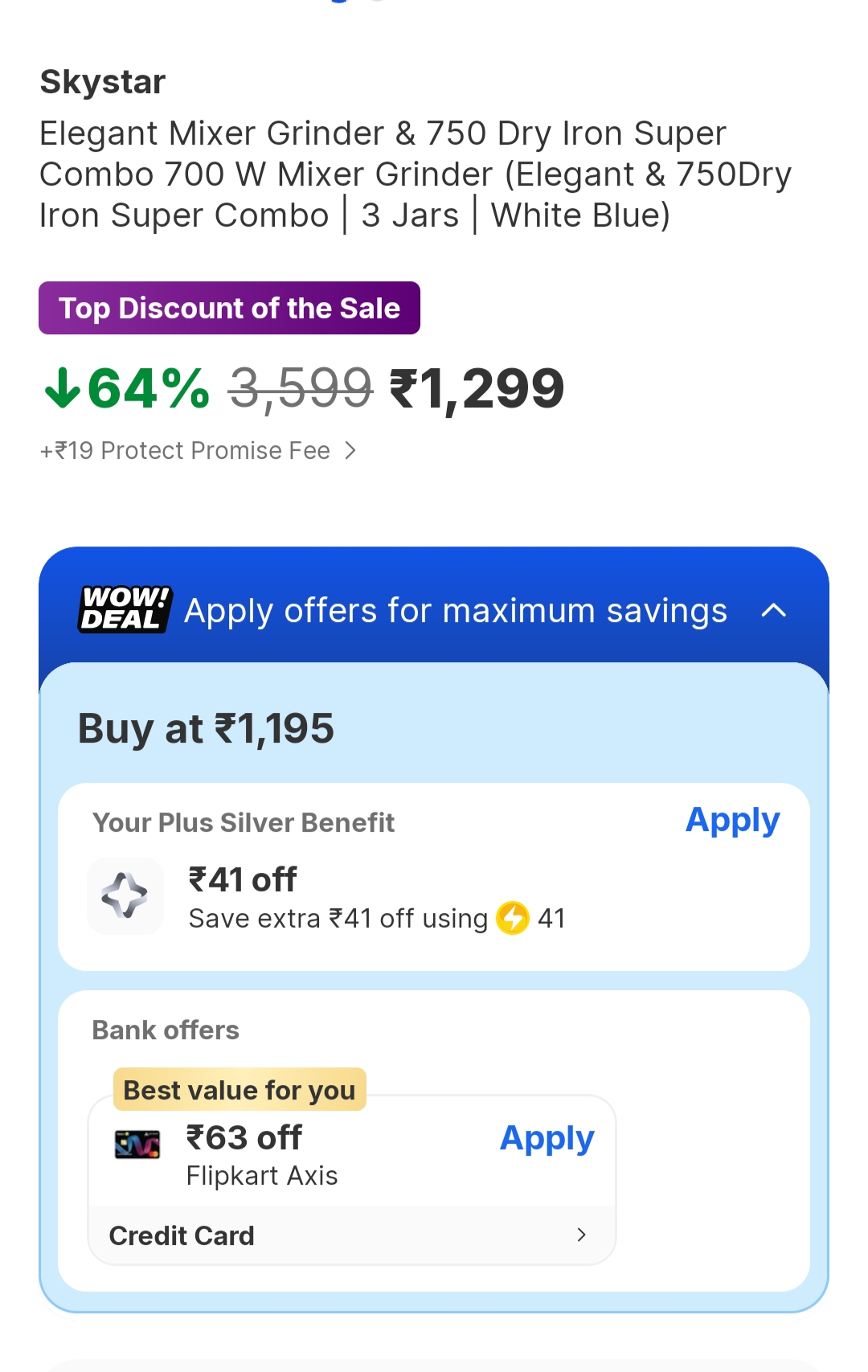Image resolution: width=868 pixels, height=1372 pixels.
Task: Tap the Plus Silver star icon
Action: pos(125,895)
